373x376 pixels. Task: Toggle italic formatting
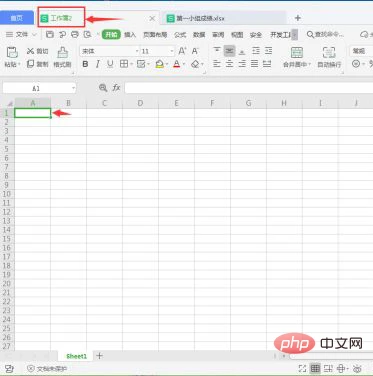pos(98,64)
